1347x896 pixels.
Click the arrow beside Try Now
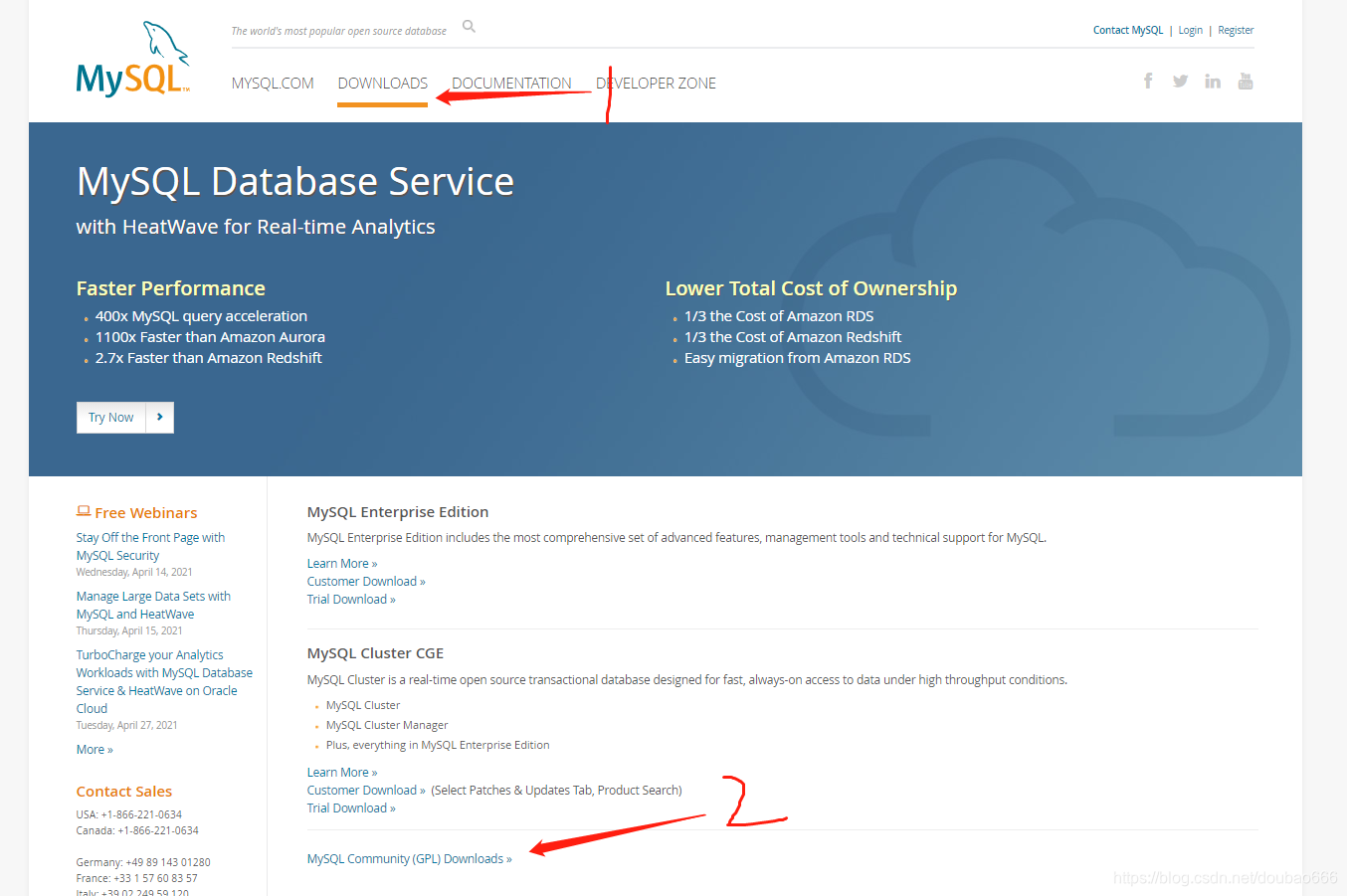click(x=160, y=418)
